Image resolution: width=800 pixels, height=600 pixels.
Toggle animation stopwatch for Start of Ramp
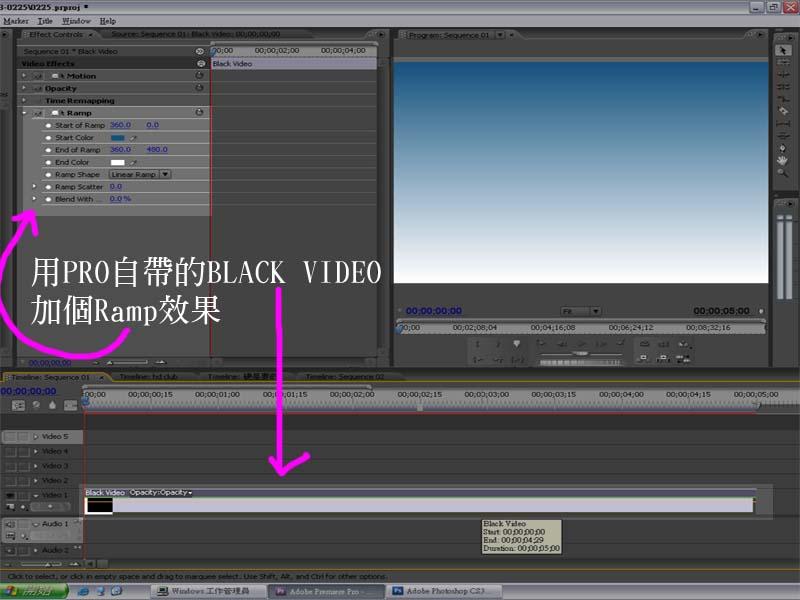click(x=48, y=126)
